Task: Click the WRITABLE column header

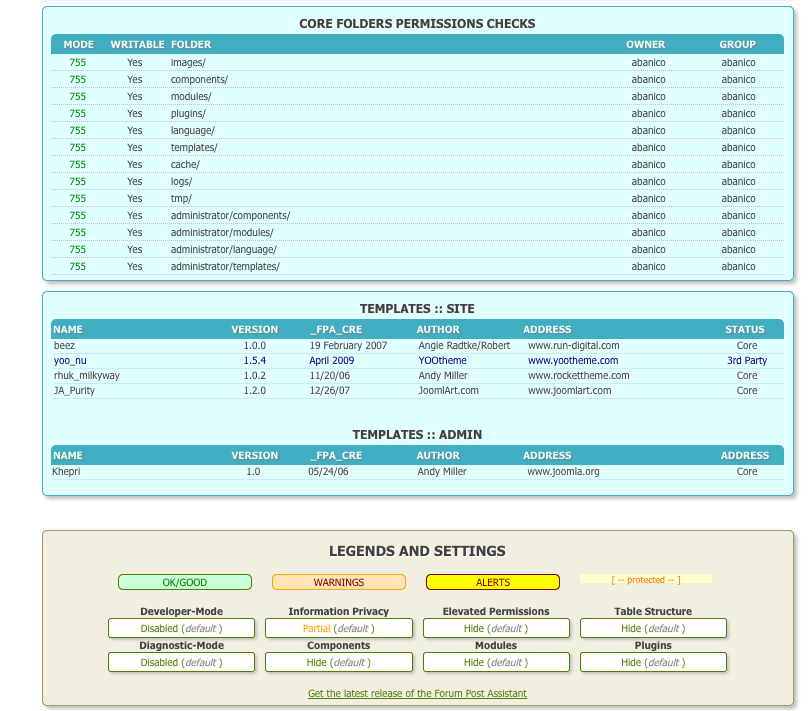Action: click(137, 44)
